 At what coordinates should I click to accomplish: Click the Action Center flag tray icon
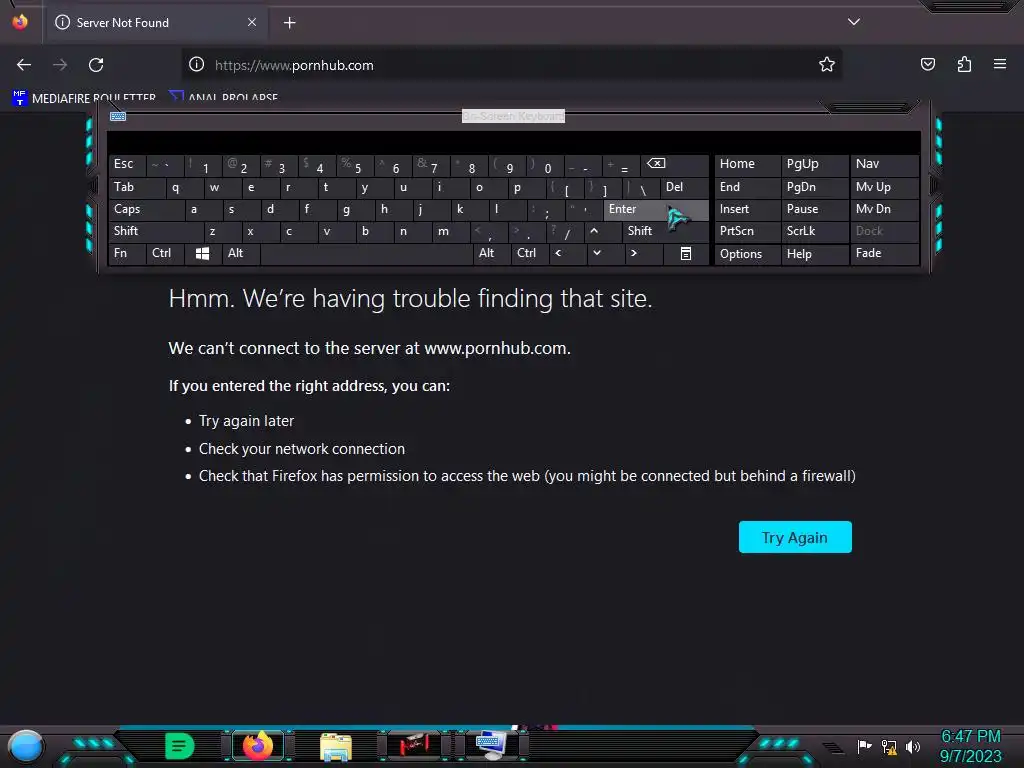pos(864,746)
